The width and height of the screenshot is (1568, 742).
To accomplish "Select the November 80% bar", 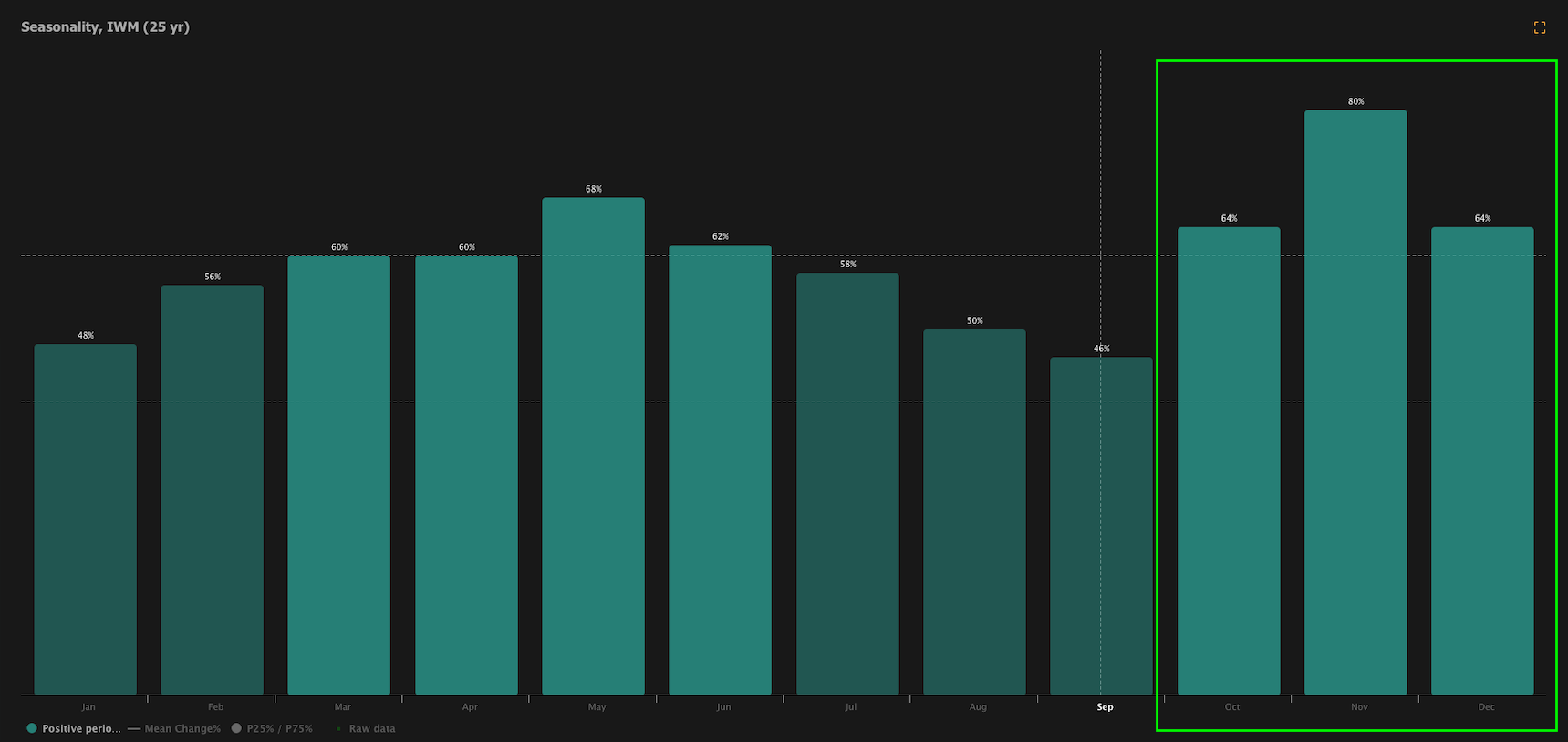I will (1355, 402).
